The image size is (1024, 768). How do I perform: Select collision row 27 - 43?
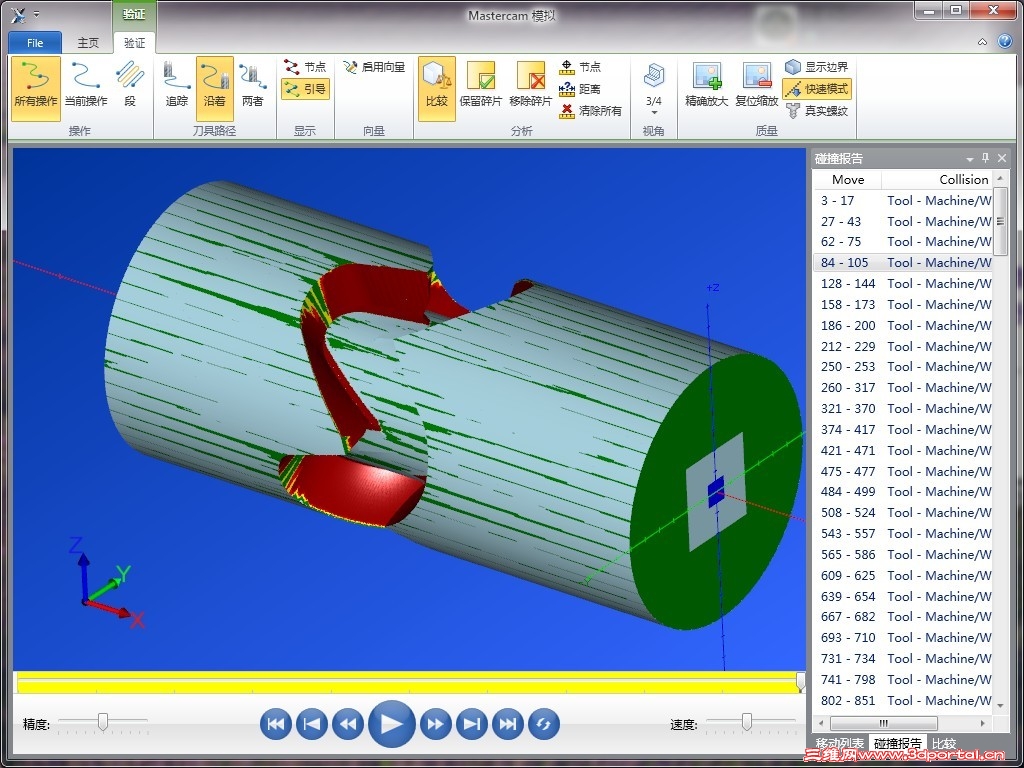[903, 221]
